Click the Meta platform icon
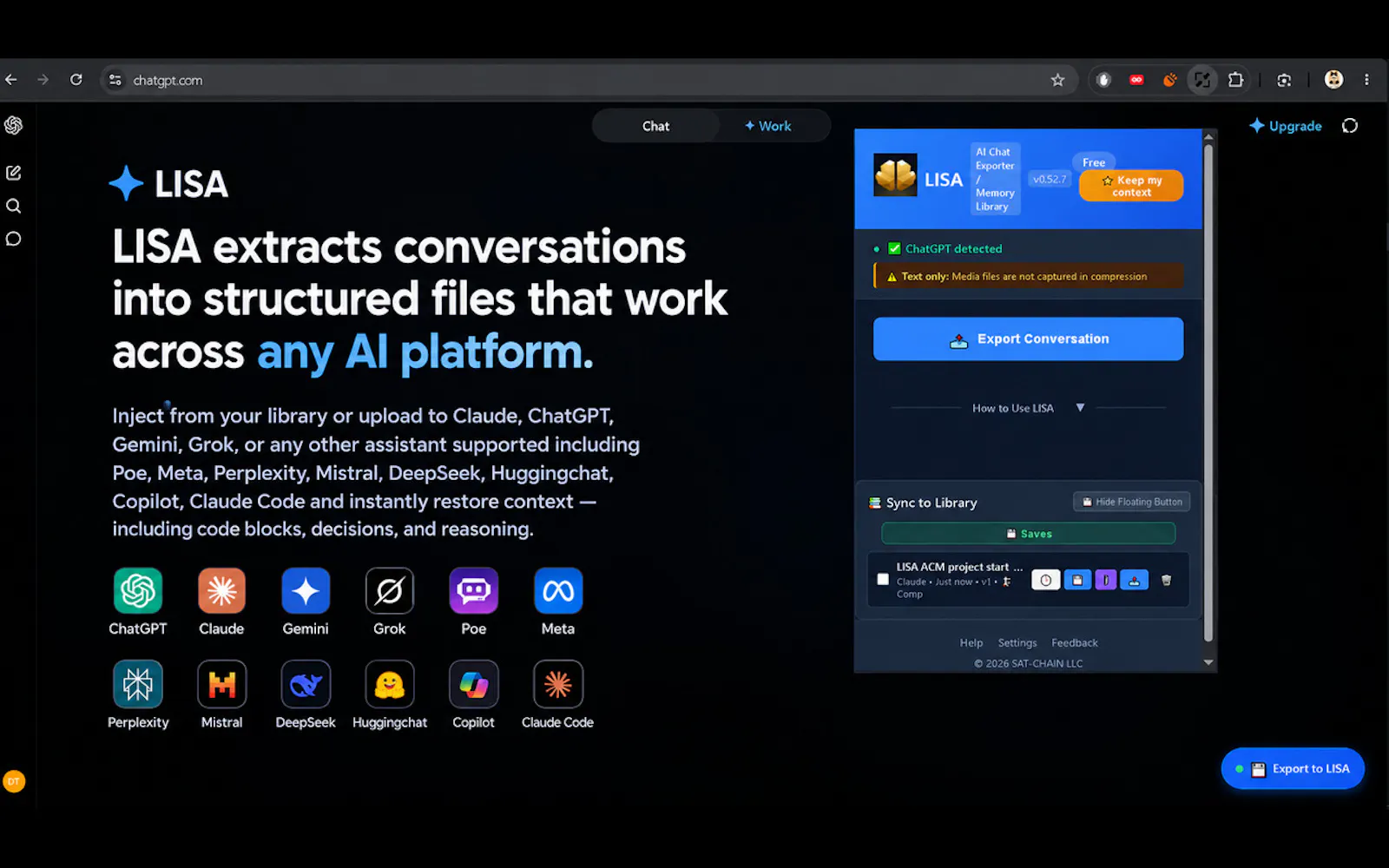 (x=558, y=591)
